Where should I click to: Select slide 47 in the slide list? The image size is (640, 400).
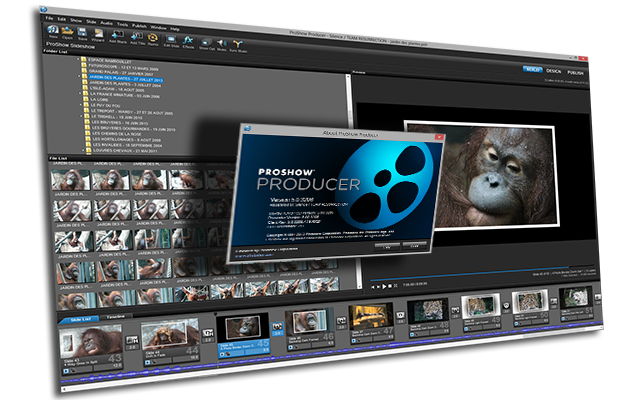point(371,321)
